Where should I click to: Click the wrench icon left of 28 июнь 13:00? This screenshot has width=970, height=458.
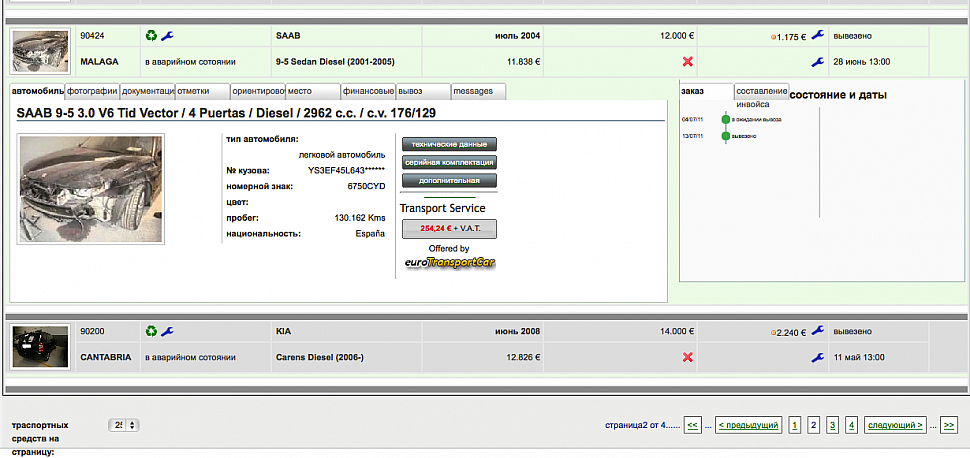(817, 62)
